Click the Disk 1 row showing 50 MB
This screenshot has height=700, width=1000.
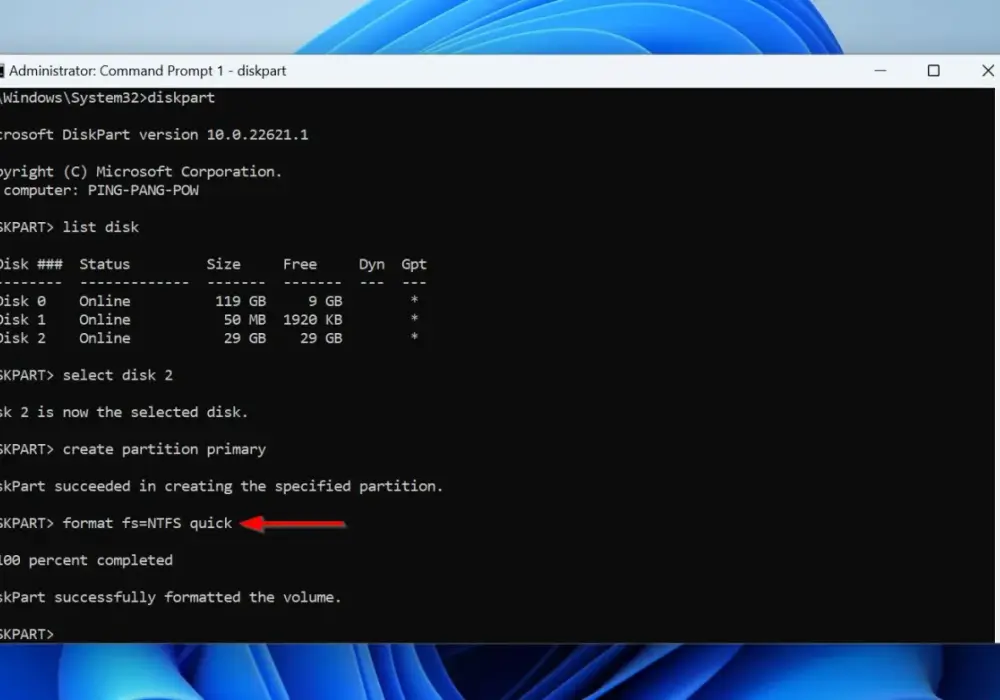(212, 319)
